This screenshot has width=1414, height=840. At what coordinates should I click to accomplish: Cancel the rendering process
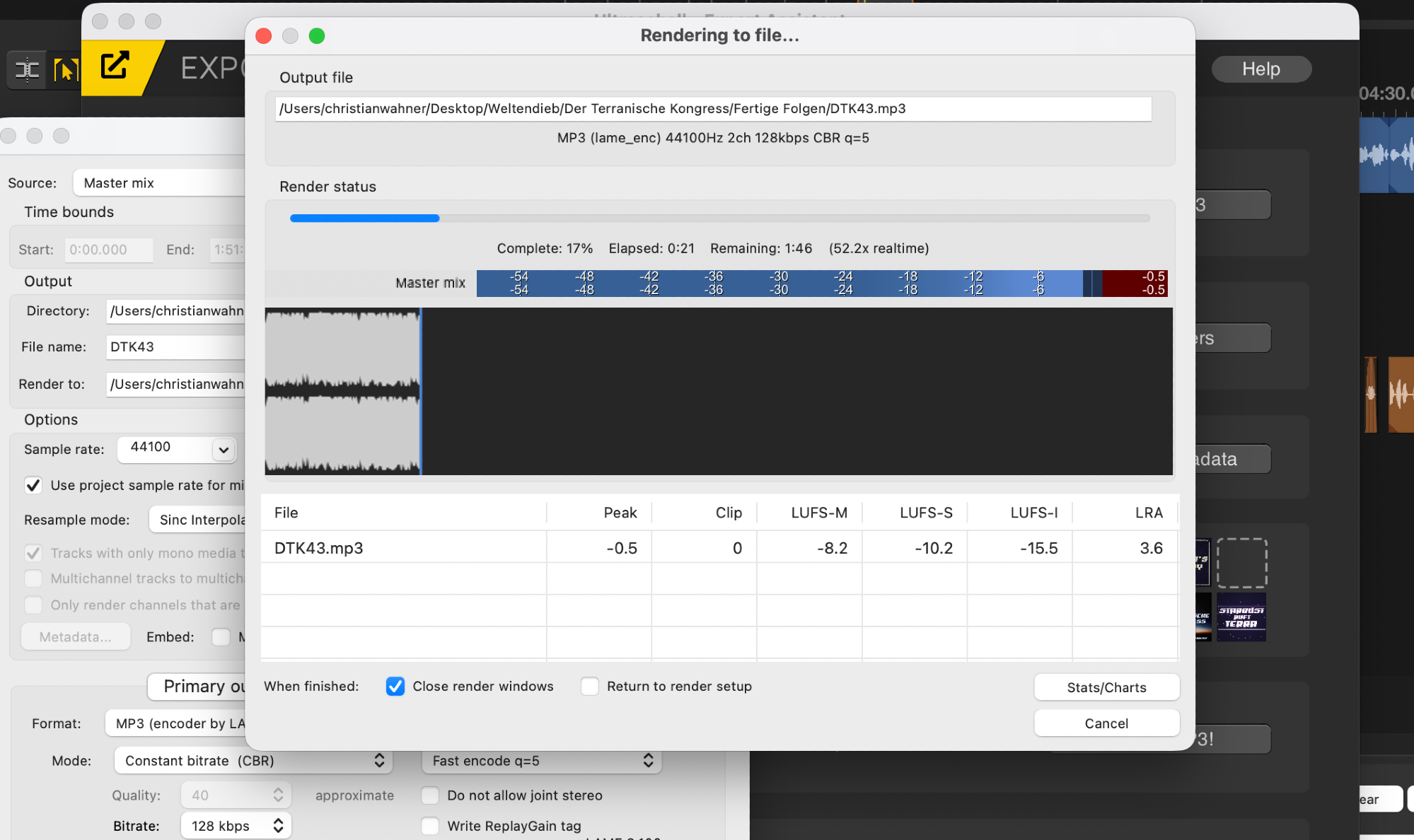coord(1106,723)
